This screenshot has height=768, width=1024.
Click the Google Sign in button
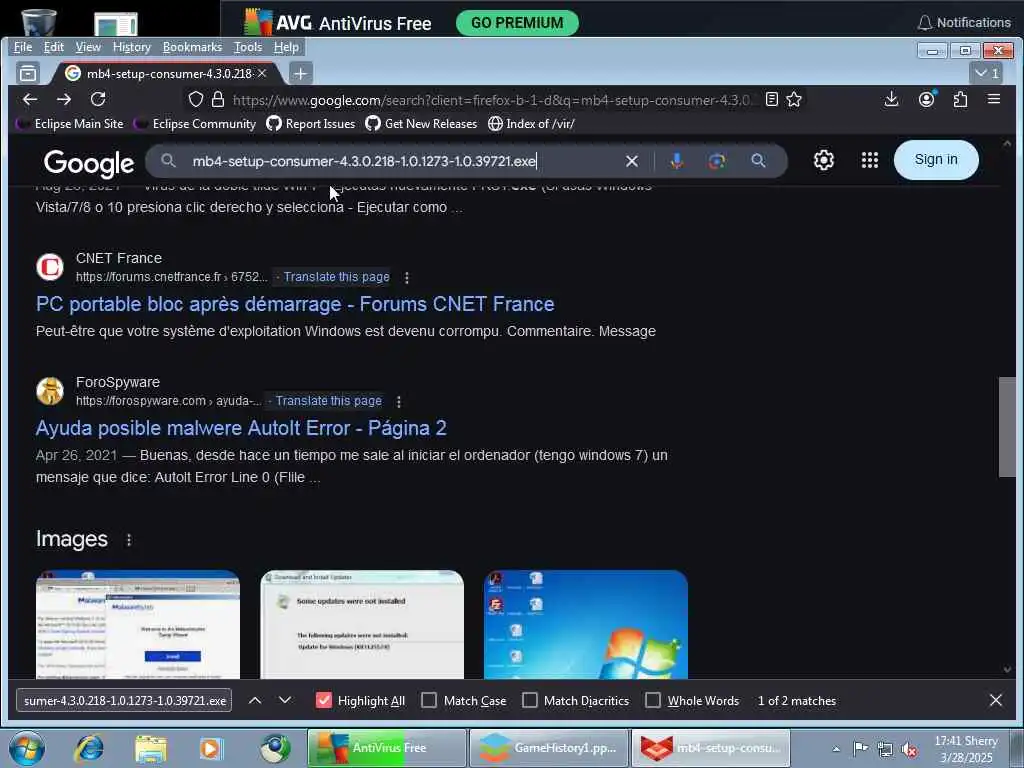(936, 160)
